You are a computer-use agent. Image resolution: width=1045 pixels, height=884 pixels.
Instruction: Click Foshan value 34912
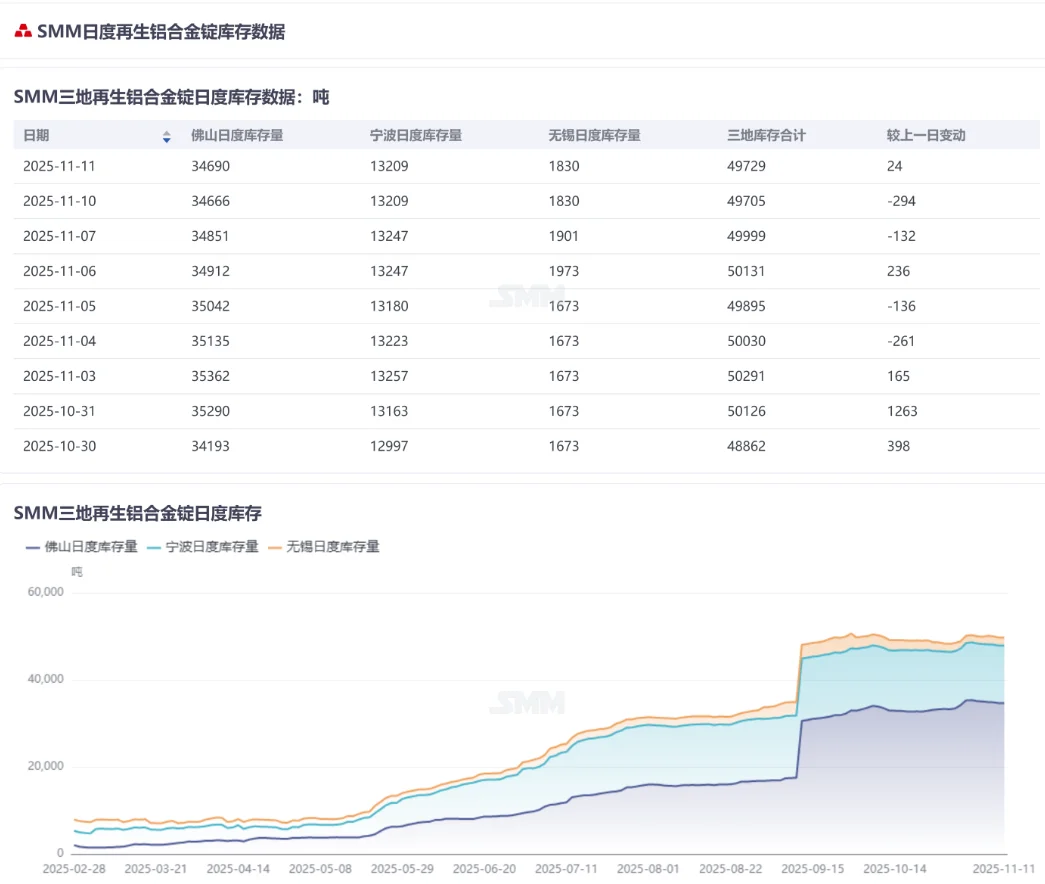pos(211,271)
